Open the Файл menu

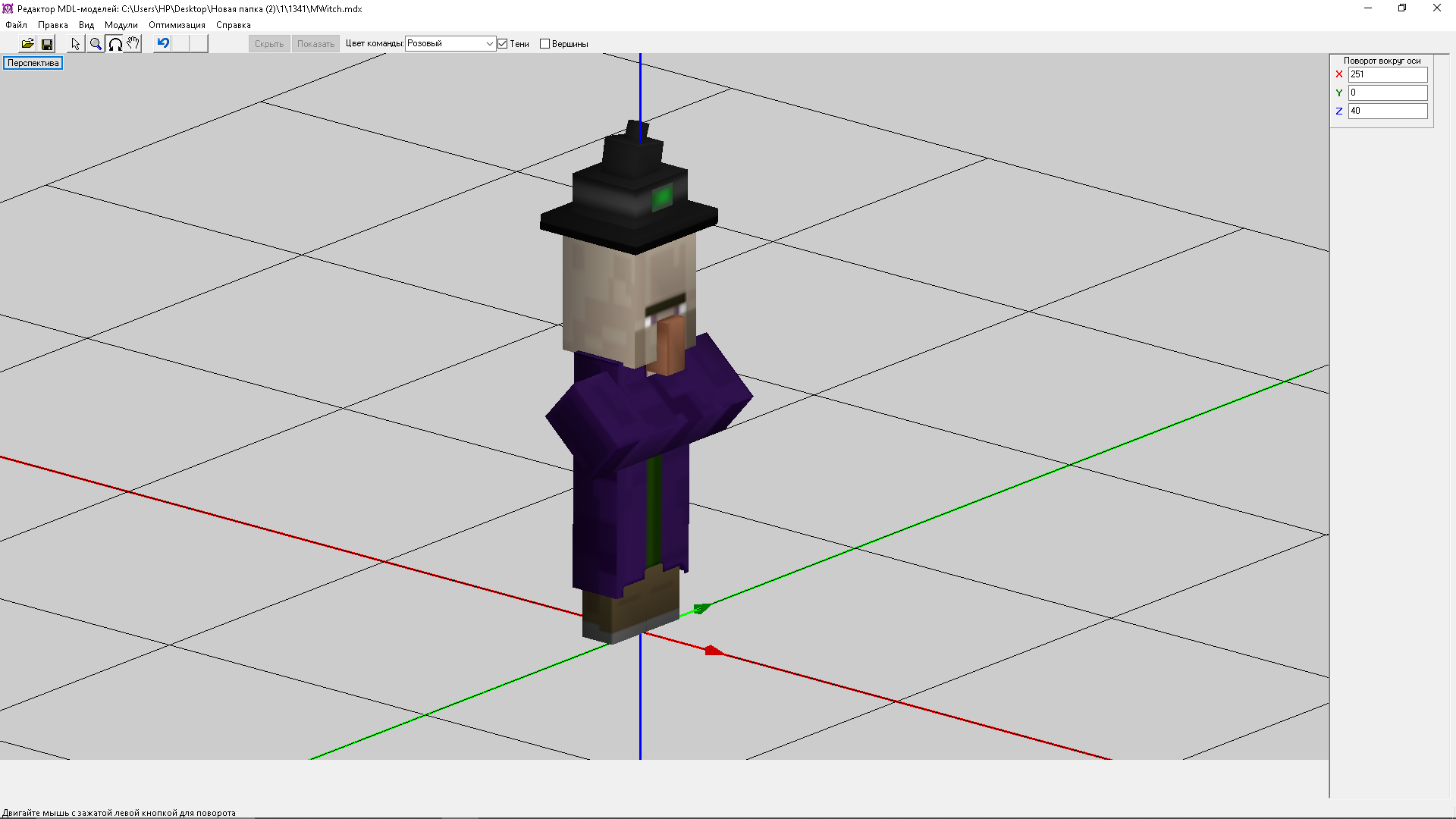(16, 25)
